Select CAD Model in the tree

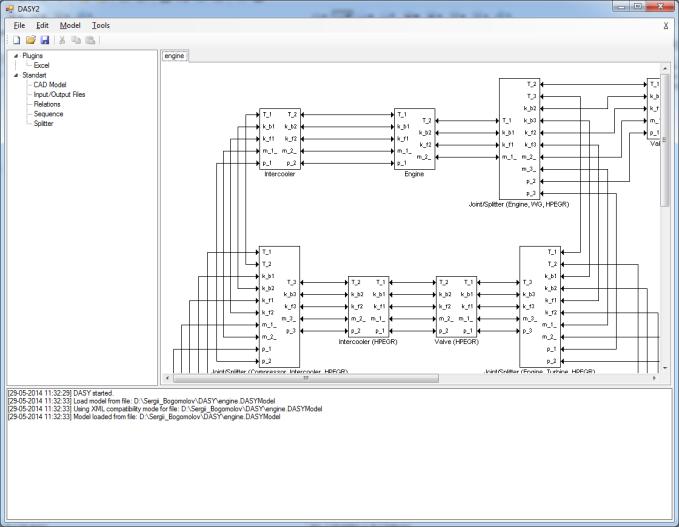pyautogui.click(x=50, y=84)
